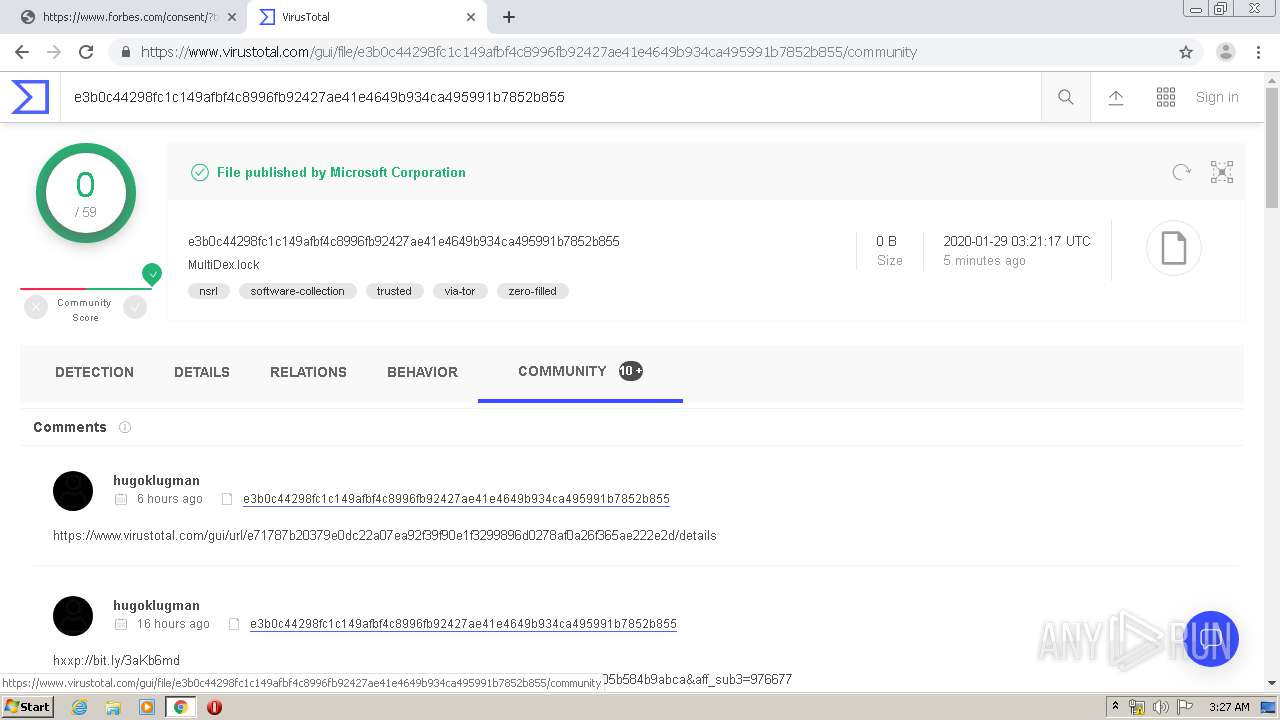Open the apps grid icon
The height and width of the screenshot is (720, 1280).
coord(1166,97)
